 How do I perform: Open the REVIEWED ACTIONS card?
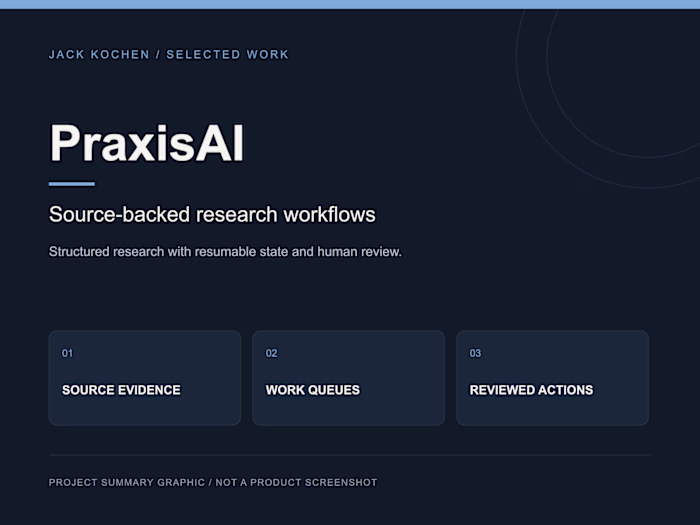(x=552, y=378)
